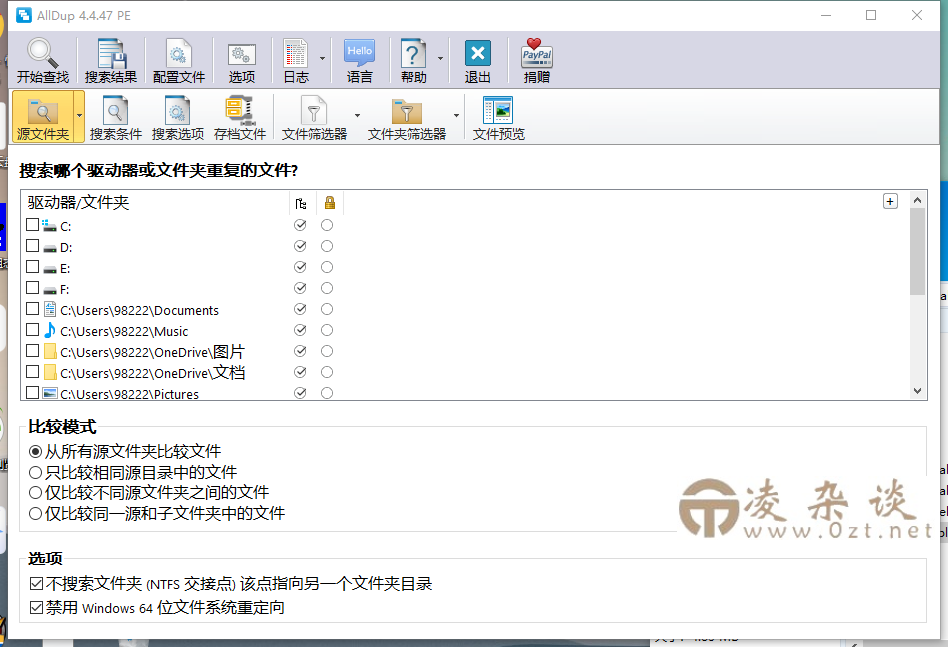Click the scroll up arrow of folder list

tap(917, 200)
